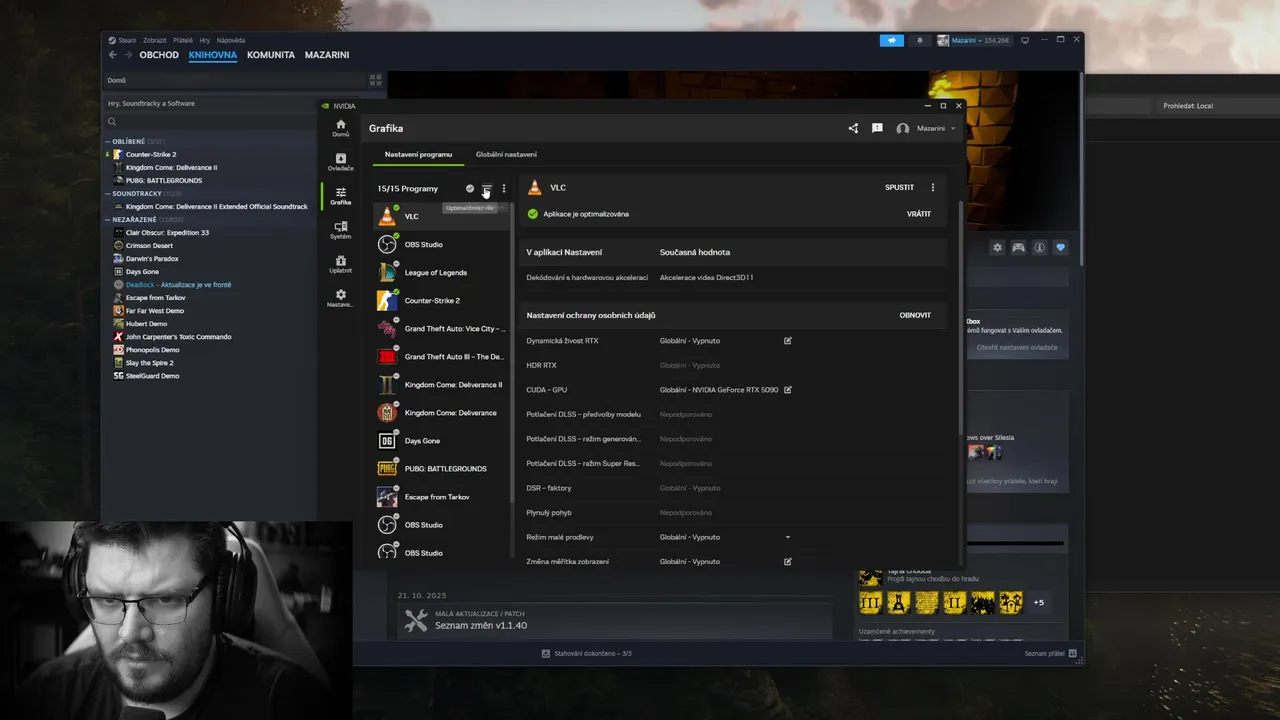The width and height of the screenshot is (1280, 720).
Task: Open the Režim malé prodlevy dropdown
Action: point(788,537)
